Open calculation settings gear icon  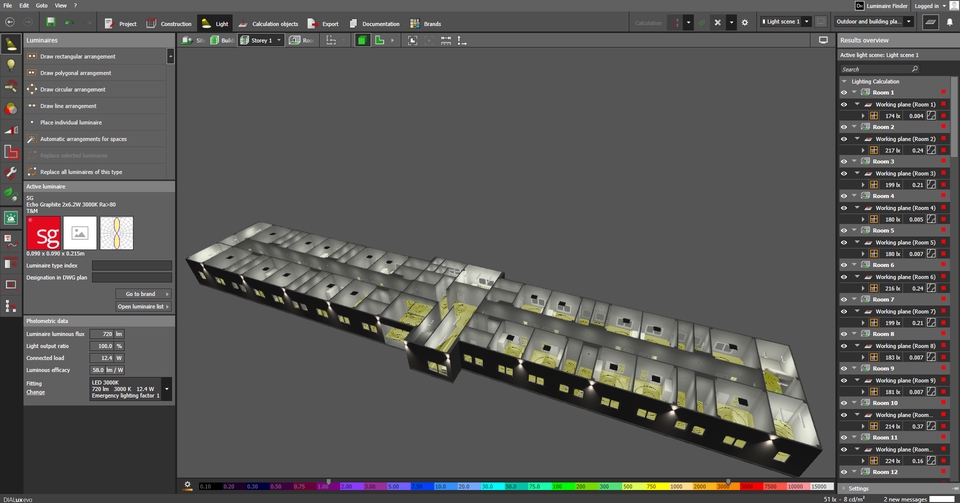point(744,22)
